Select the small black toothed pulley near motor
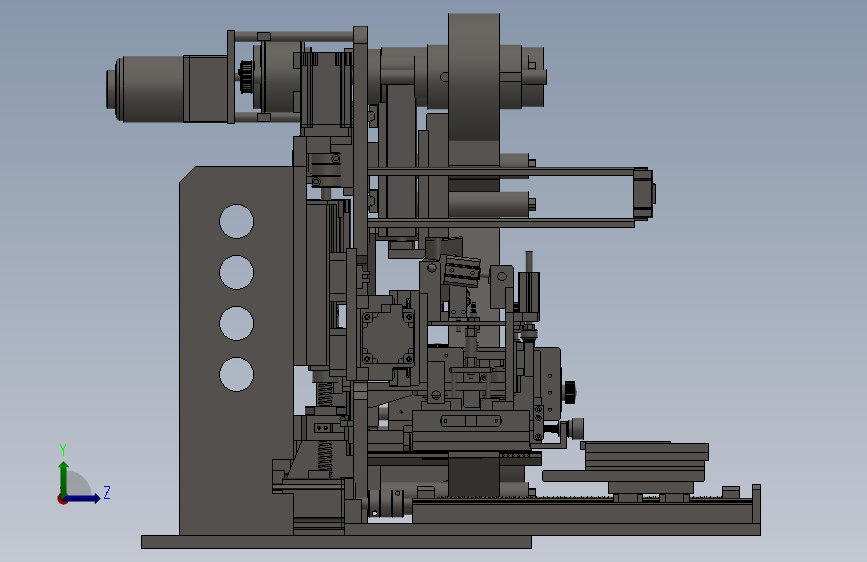The width and height of the screenshot is (867, 562). pos(246,77)
